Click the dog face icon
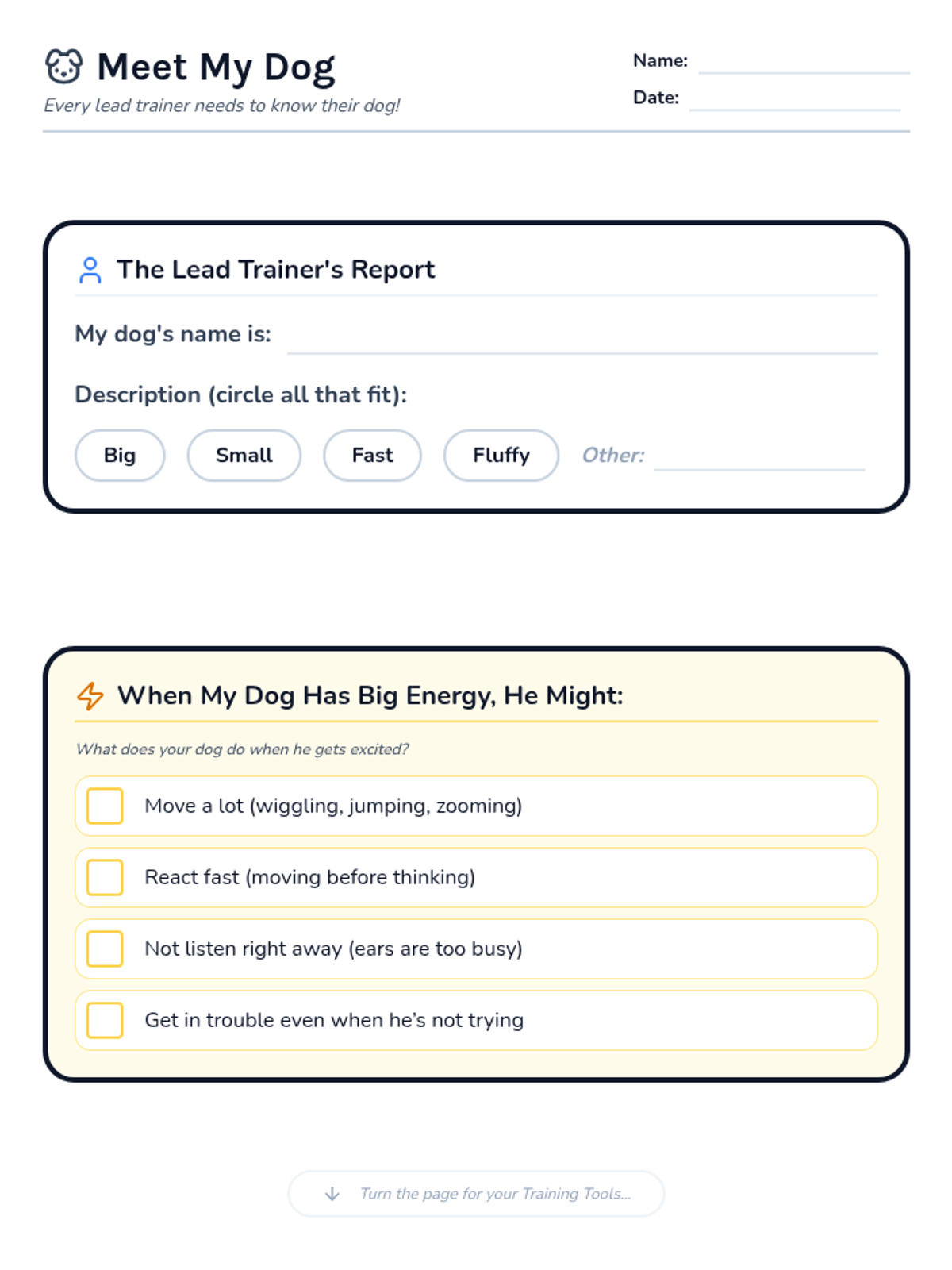The width and height of the screenshot is (952, 1270). [x=63, y=67]
